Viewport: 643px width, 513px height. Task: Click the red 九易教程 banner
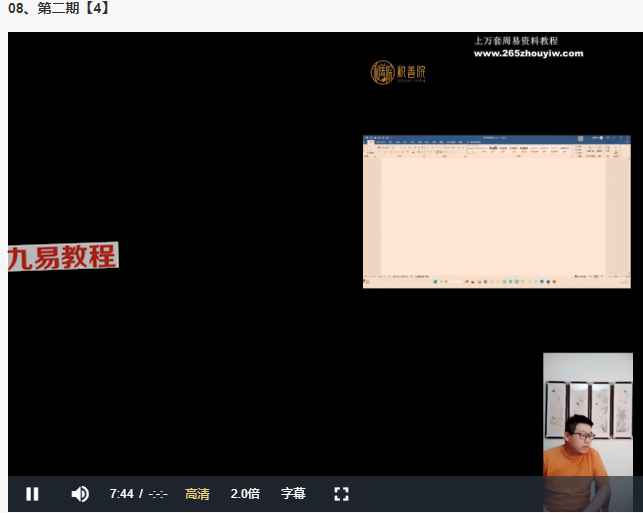pos(62,257)
